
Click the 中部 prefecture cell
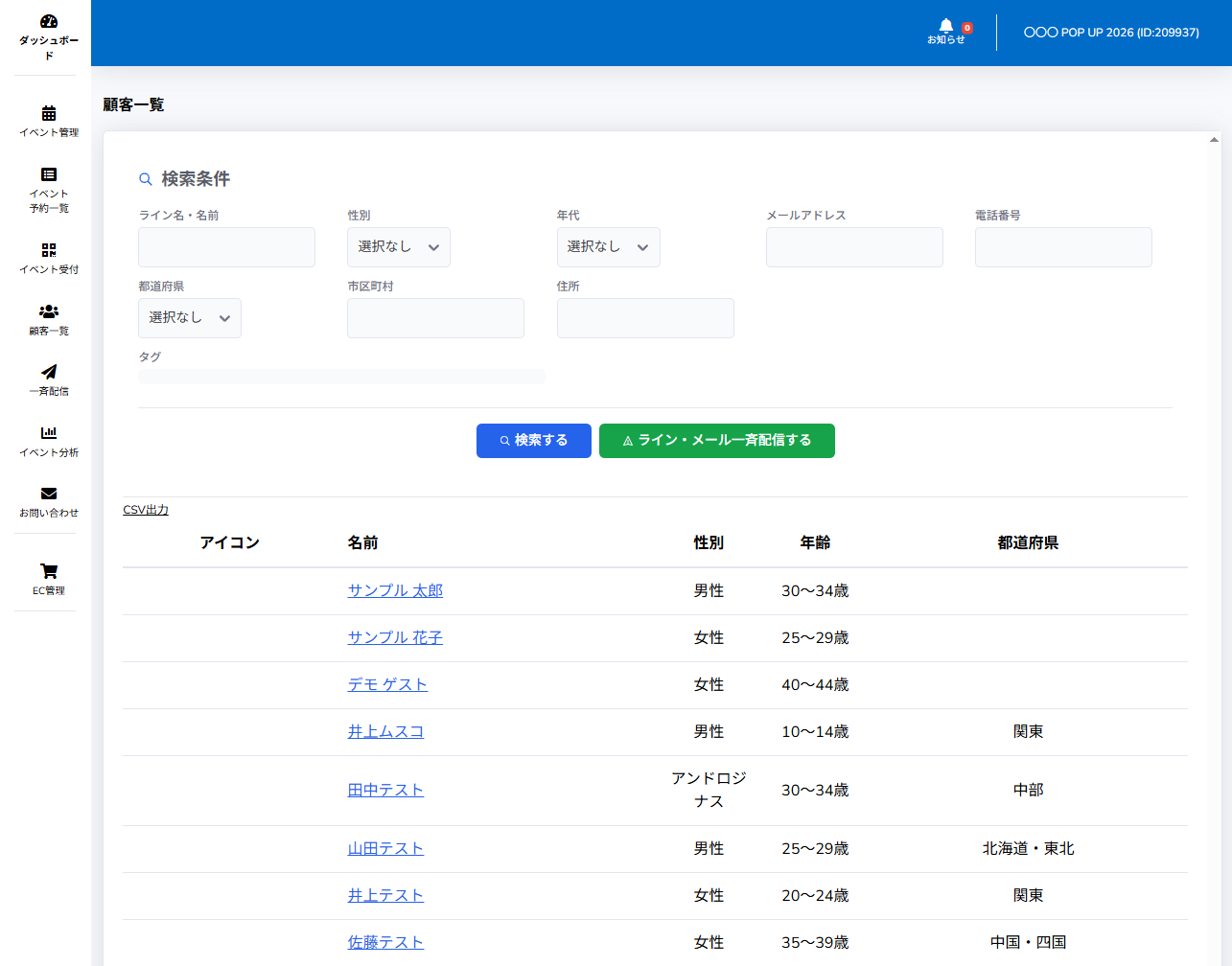(1028, 790)
